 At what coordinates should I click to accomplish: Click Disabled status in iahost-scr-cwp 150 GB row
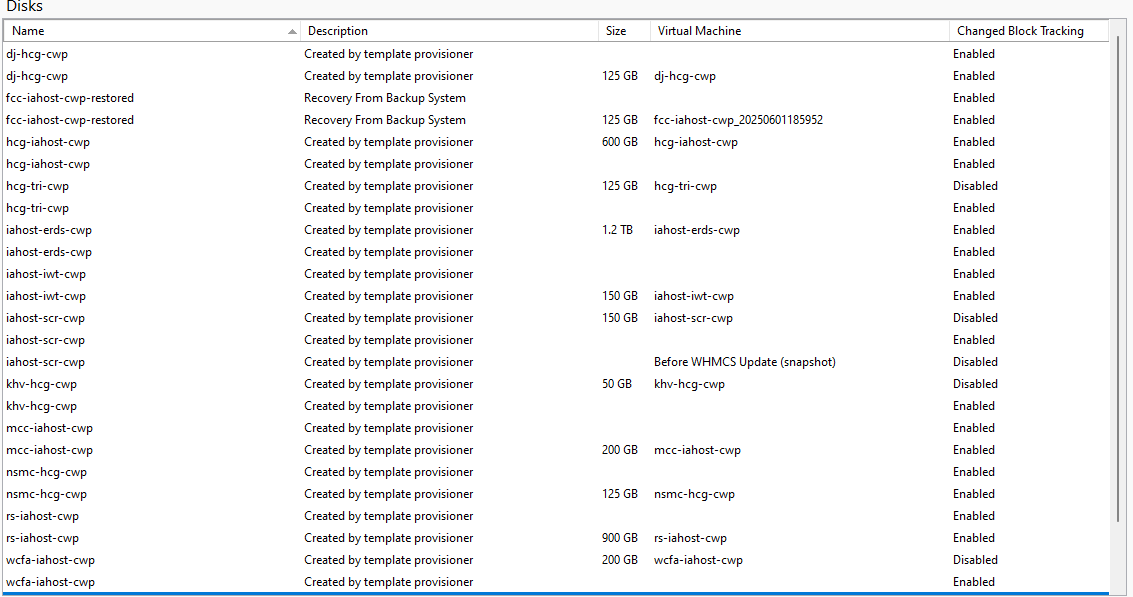click(x=975, y=318)
